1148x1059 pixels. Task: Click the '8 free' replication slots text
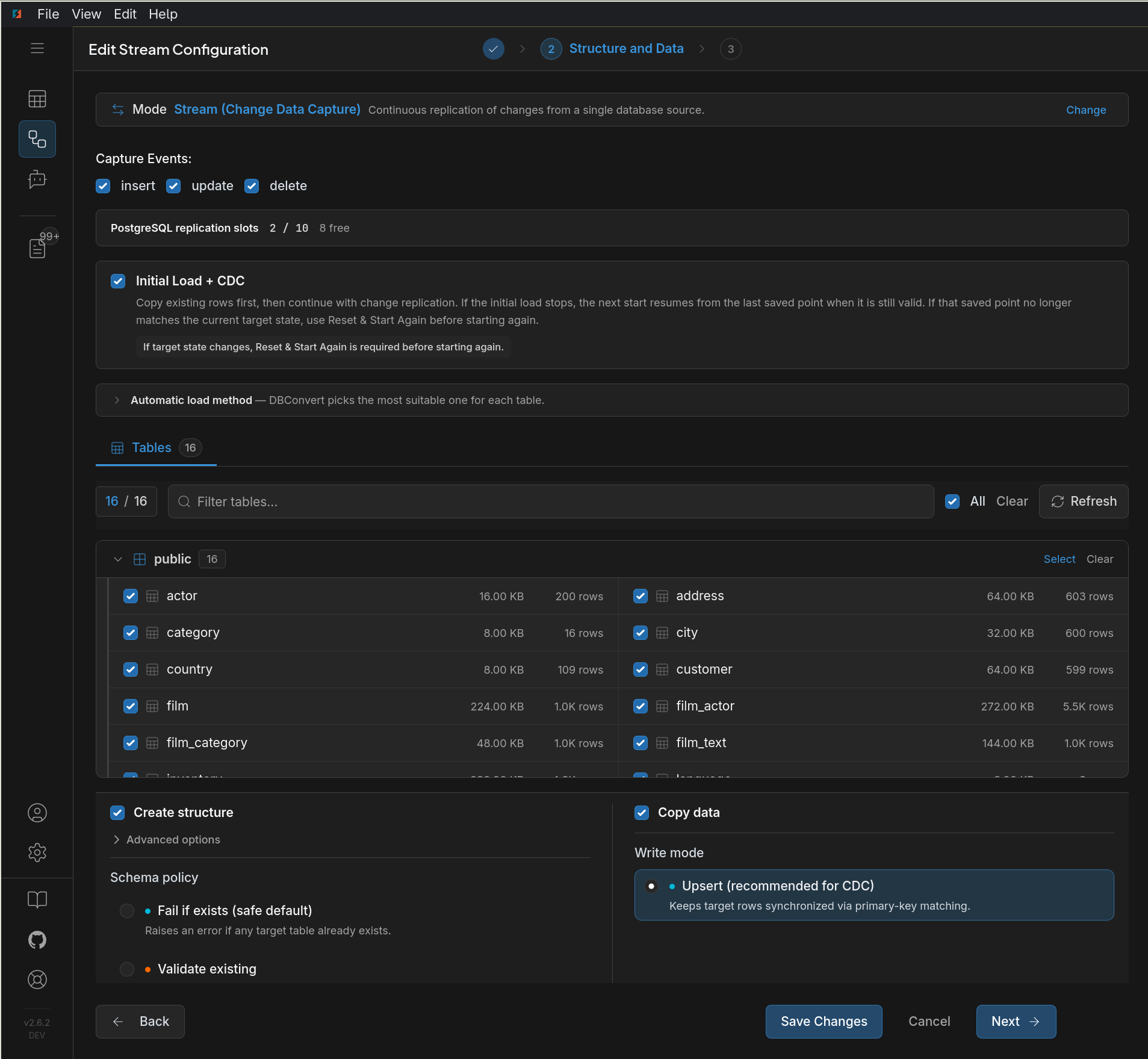click(334, 228)
